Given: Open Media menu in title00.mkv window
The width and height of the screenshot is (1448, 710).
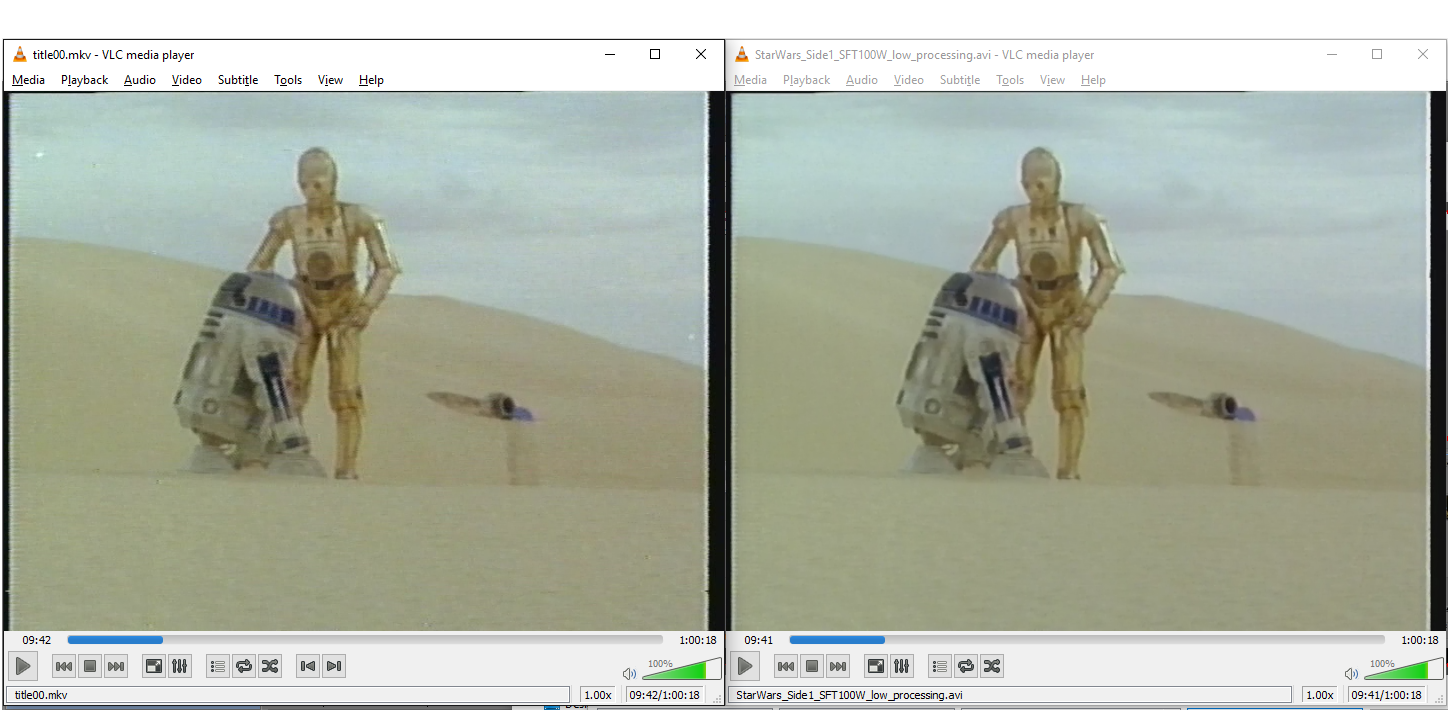Looking at the screenshot, I should 28,80.
